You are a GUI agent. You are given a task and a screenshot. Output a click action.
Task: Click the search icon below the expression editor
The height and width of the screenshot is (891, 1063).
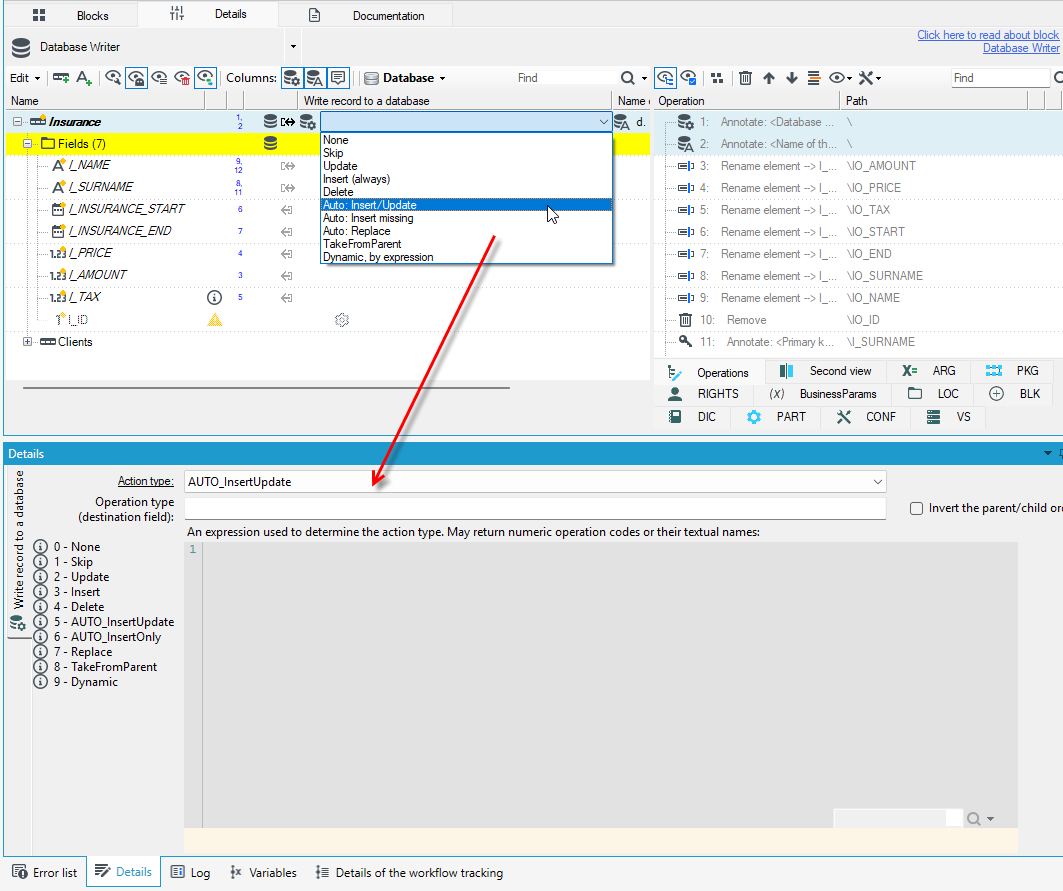click(x=974, y=818)
